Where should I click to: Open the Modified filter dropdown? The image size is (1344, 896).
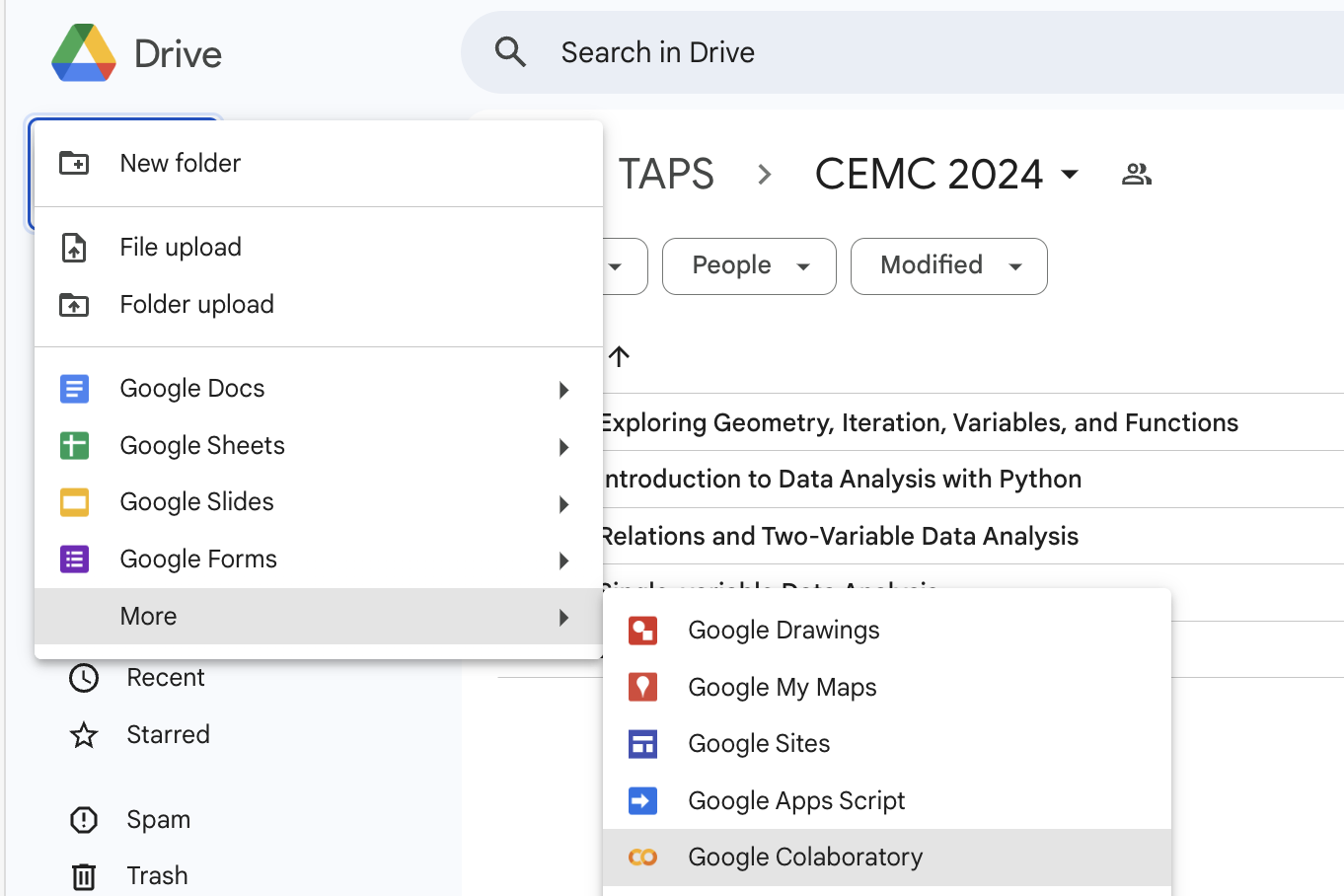[x=947, y=265]
